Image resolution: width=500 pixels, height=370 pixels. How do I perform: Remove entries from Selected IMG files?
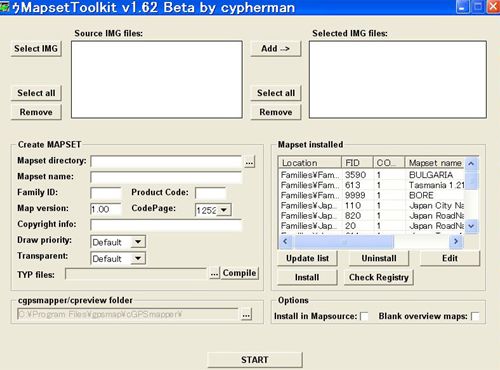[x=276, y=112]
